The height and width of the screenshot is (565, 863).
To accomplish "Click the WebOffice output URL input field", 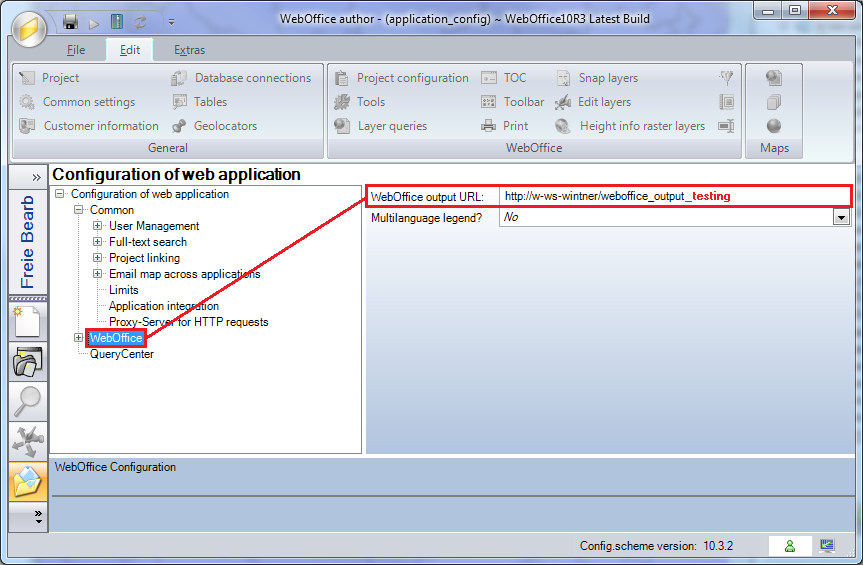I will (x=675, y=196).
